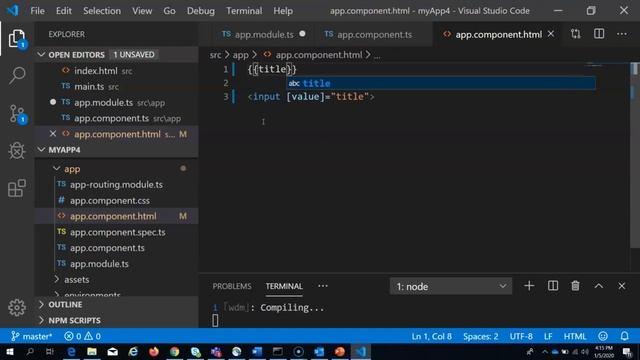Image resolution: width=640 pixels, height=360 pixels.
Task: Open the Go menu
Action: (x=169, y=11)
